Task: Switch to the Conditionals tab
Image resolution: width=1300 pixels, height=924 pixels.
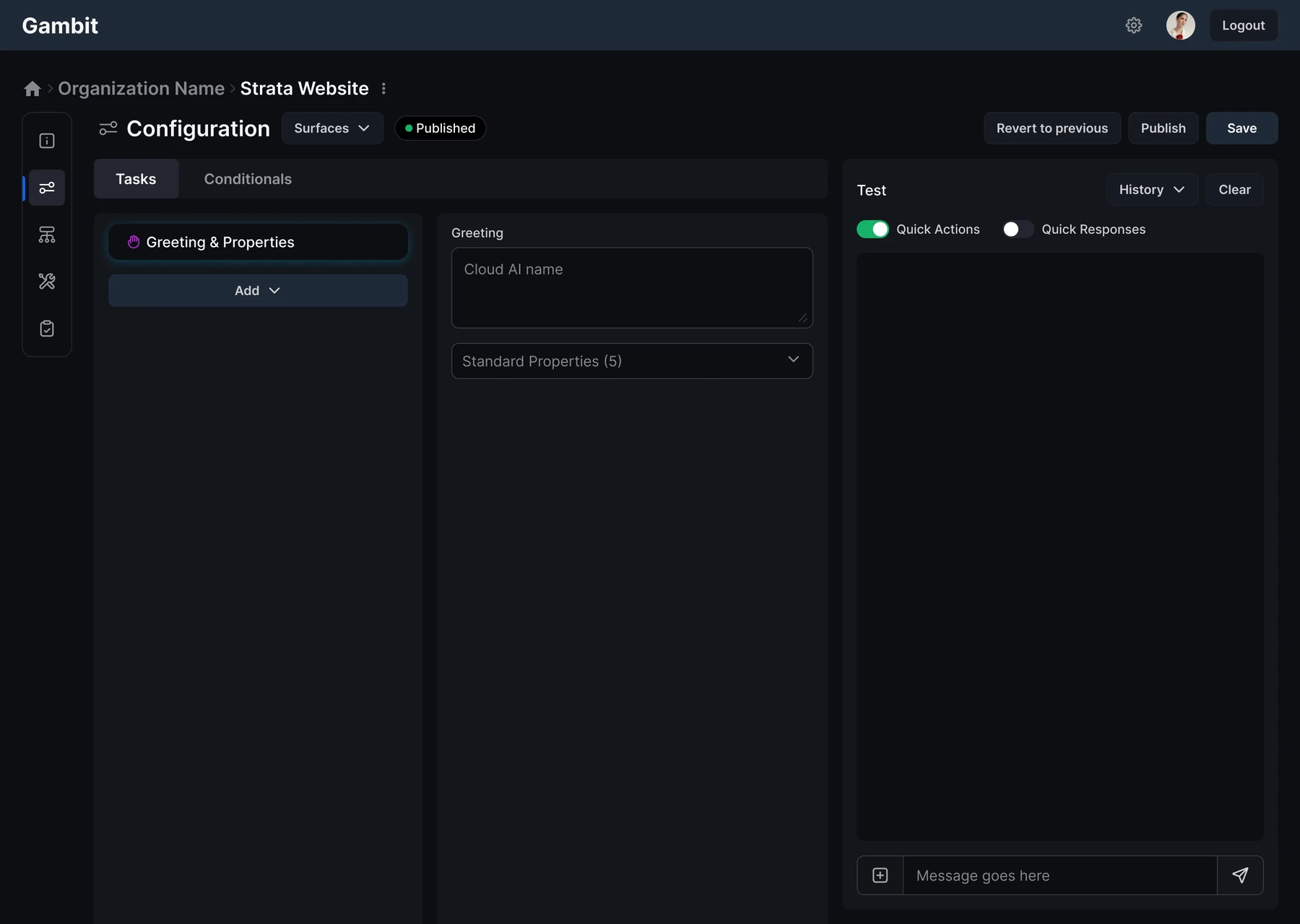Action: (248, 179)
